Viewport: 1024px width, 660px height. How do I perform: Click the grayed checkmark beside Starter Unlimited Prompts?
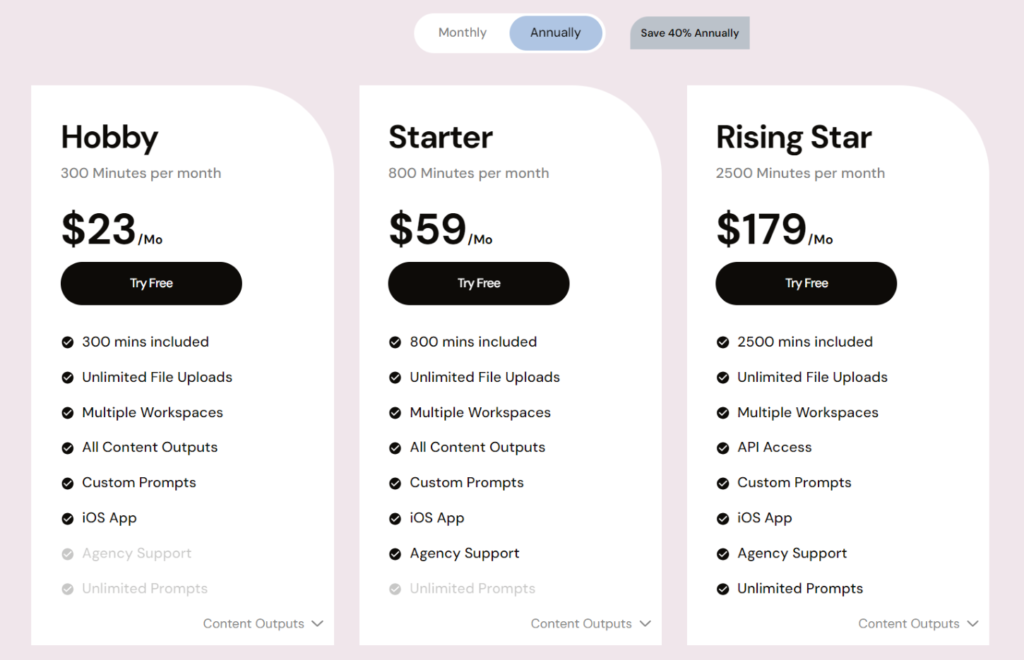395,589
